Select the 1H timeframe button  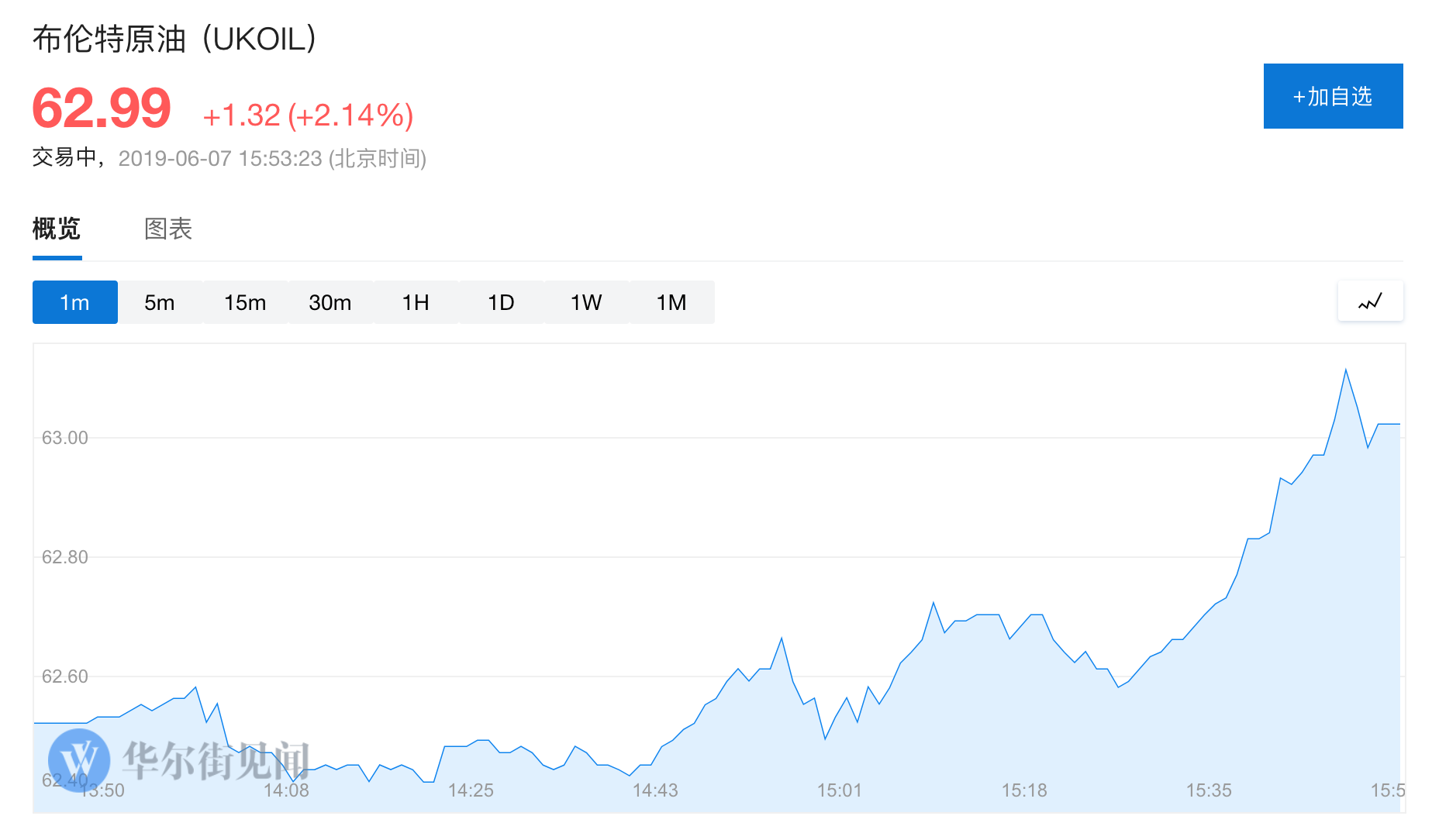pos(416,302)
